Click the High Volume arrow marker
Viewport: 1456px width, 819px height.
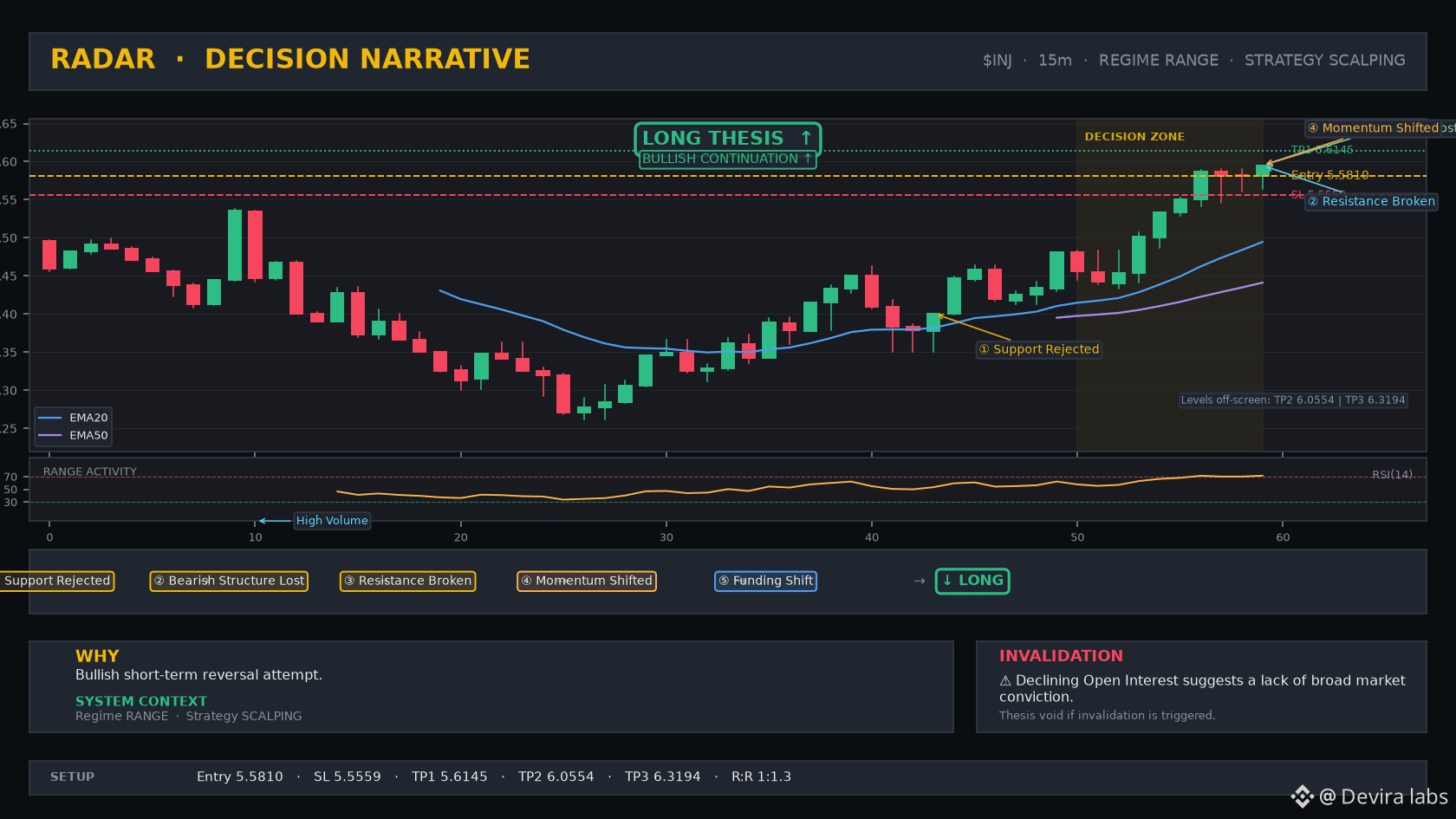(274, 521)
